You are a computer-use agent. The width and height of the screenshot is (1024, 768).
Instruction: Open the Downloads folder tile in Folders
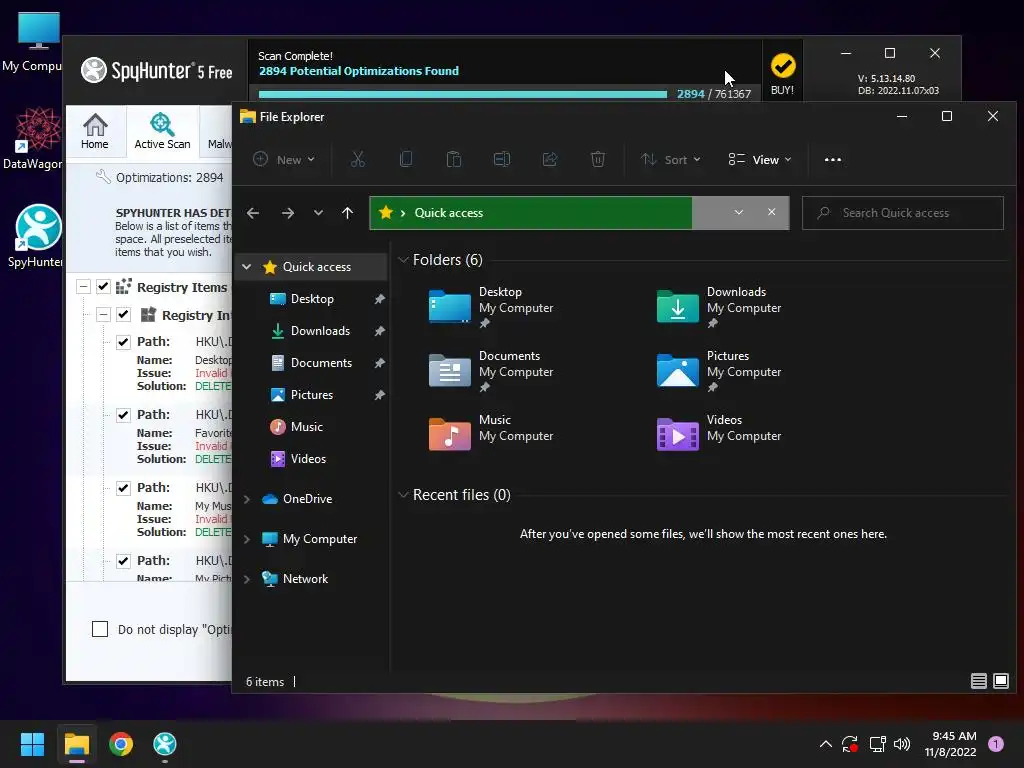click(719, 307)
